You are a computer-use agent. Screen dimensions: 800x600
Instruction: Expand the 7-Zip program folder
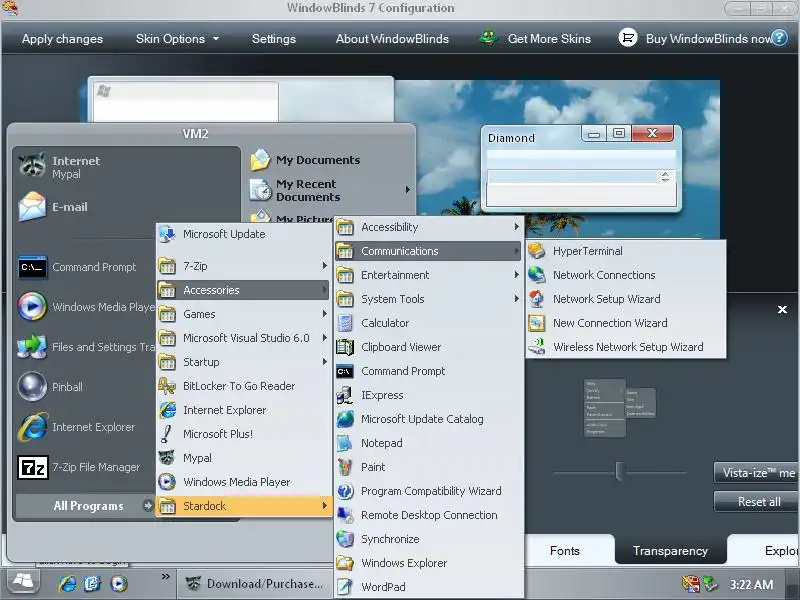pos(244,266)
